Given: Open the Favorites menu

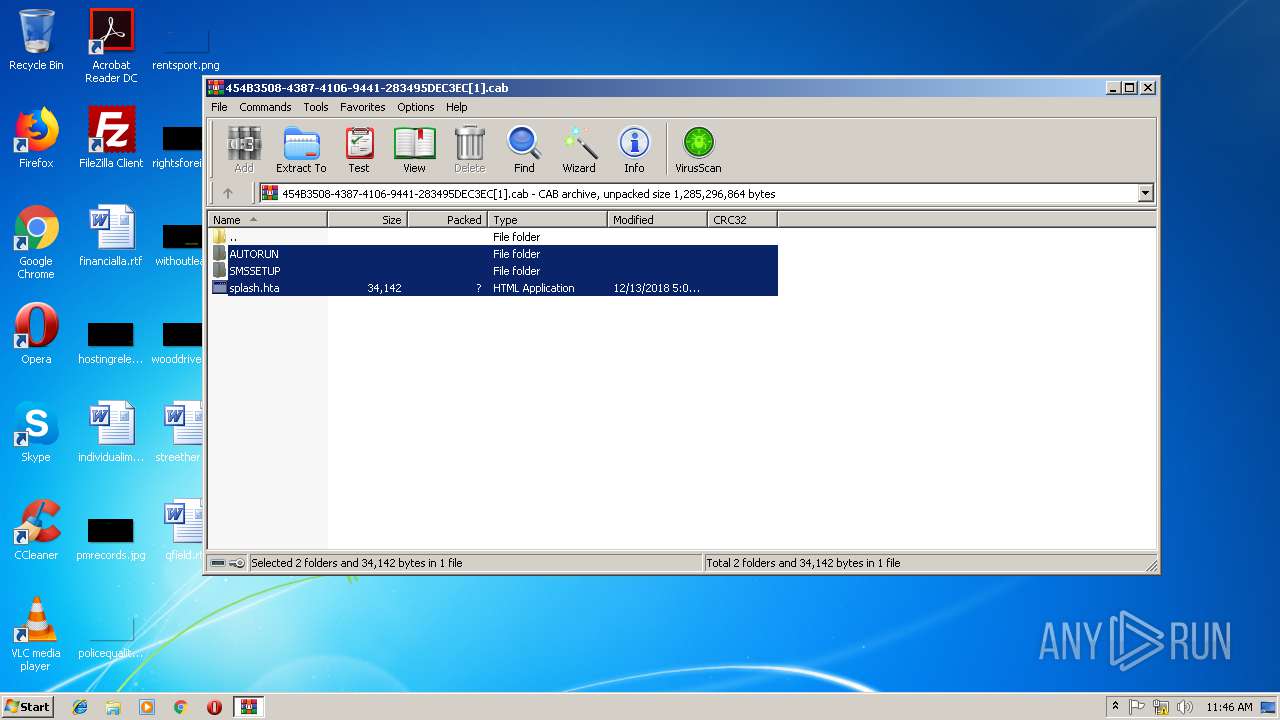Looking at the screenshot, I should (363, 107).
